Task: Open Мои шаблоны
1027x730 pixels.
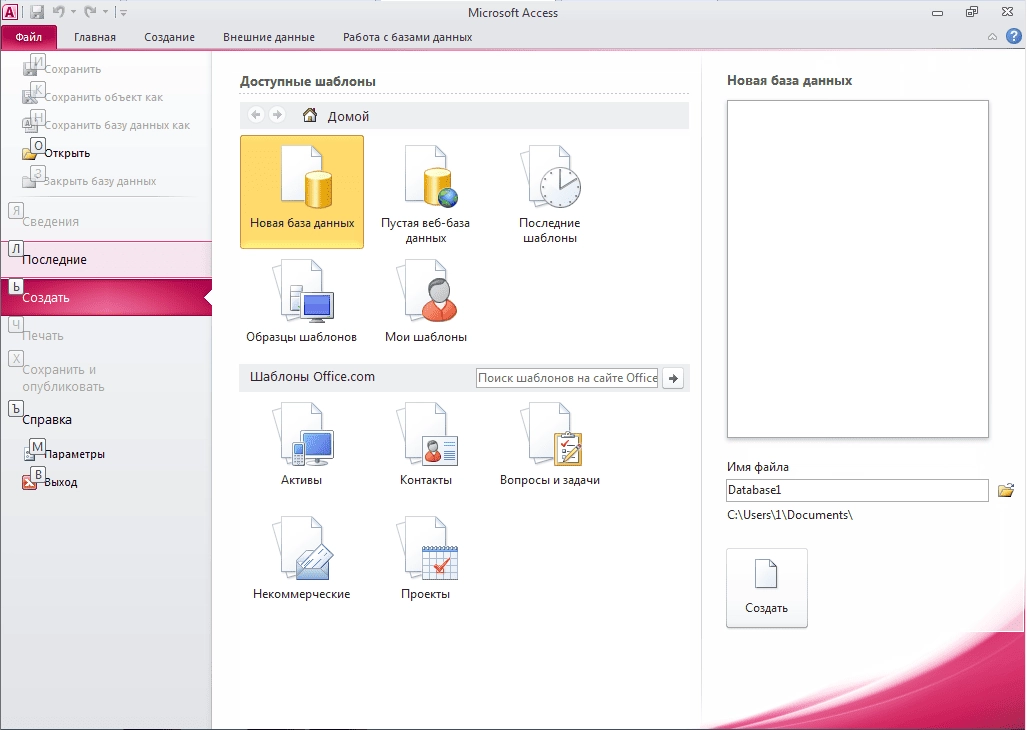Action: tap(426, 301)
